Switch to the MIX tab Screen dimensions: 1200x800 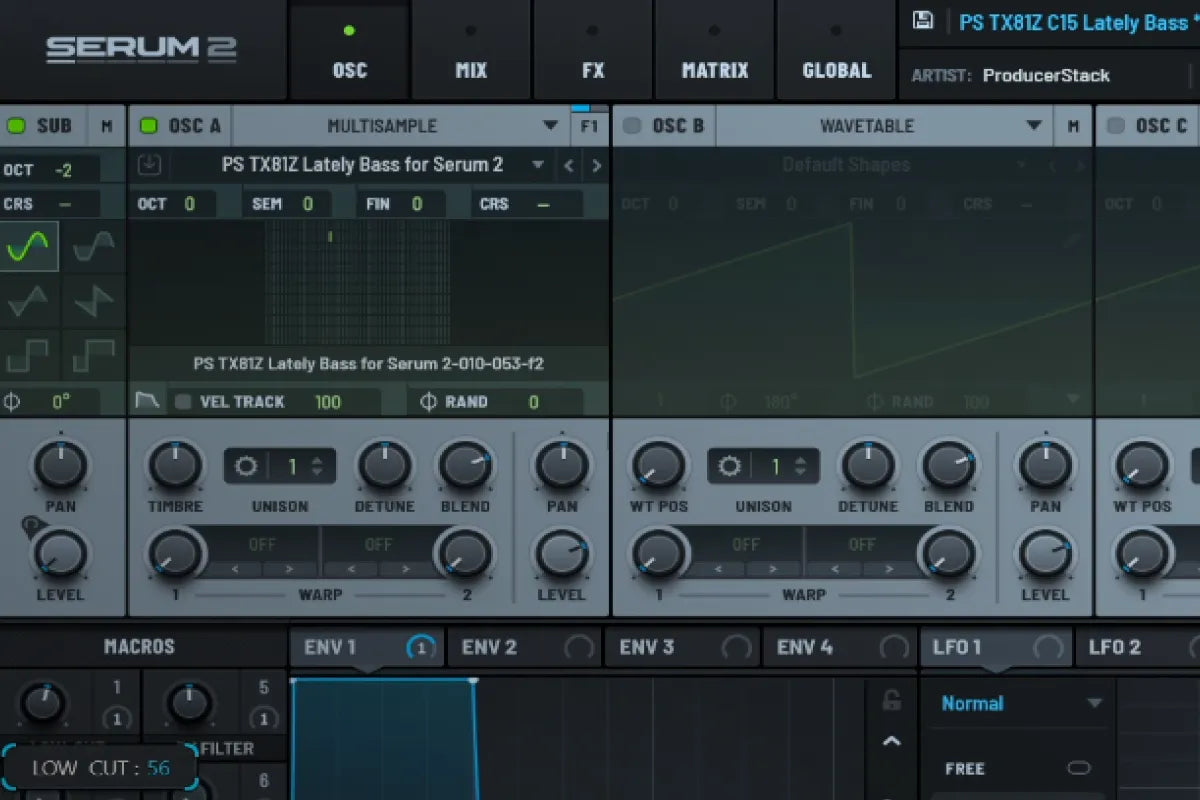coord(471,52)
